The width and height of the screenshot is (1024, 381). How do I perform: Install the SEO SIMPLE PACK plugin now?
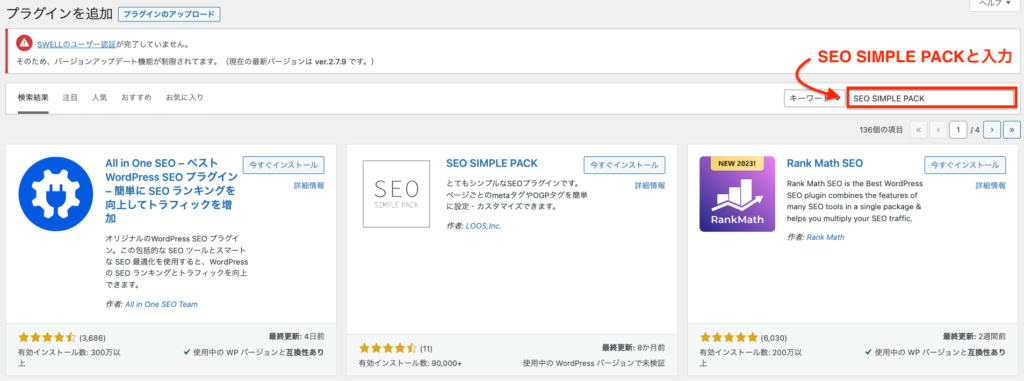(x=624, y=165)
